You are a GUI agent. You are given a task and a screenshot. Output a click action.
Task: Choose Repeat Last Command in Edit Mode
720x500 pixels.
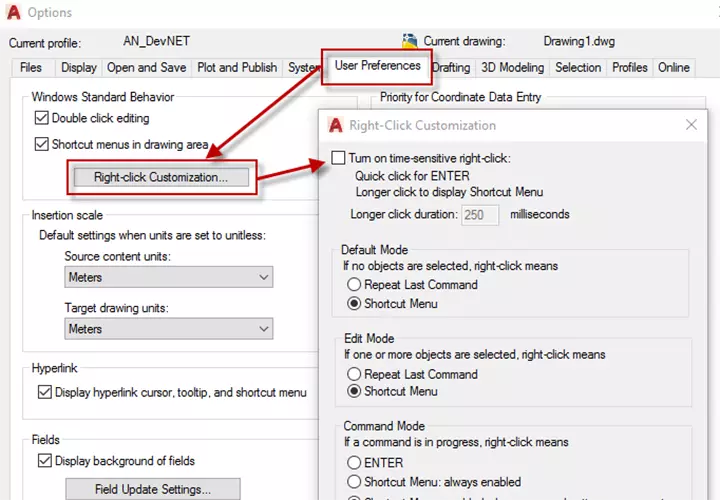(354, 374)
